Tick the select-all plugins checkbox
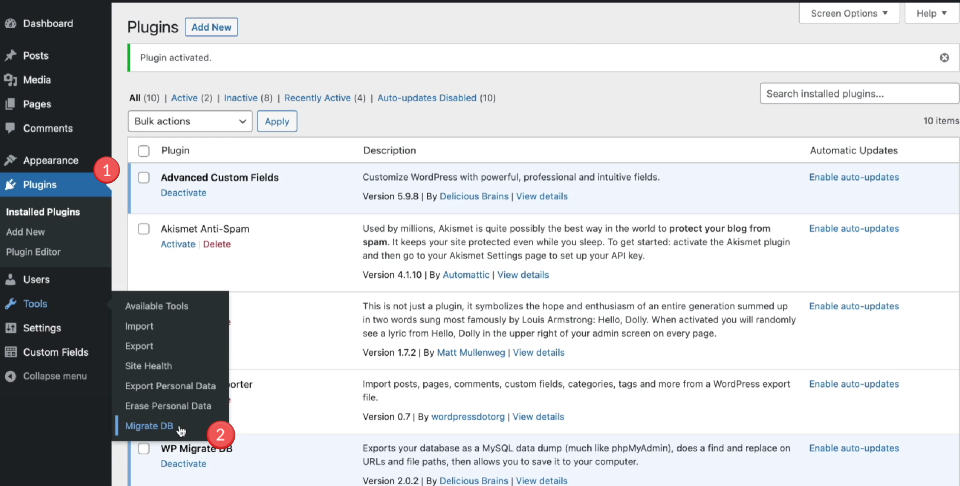This screenshot has height=486, width=960. click(144, 151)
